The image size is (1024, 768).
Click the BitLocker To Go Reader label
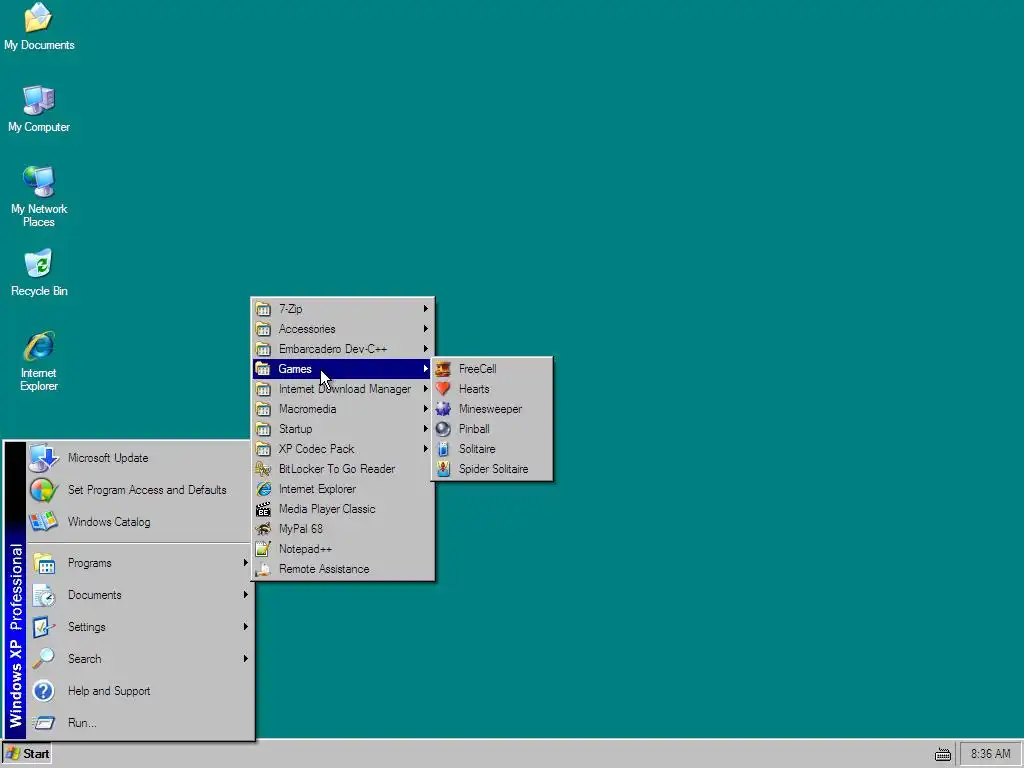(336, 469)
